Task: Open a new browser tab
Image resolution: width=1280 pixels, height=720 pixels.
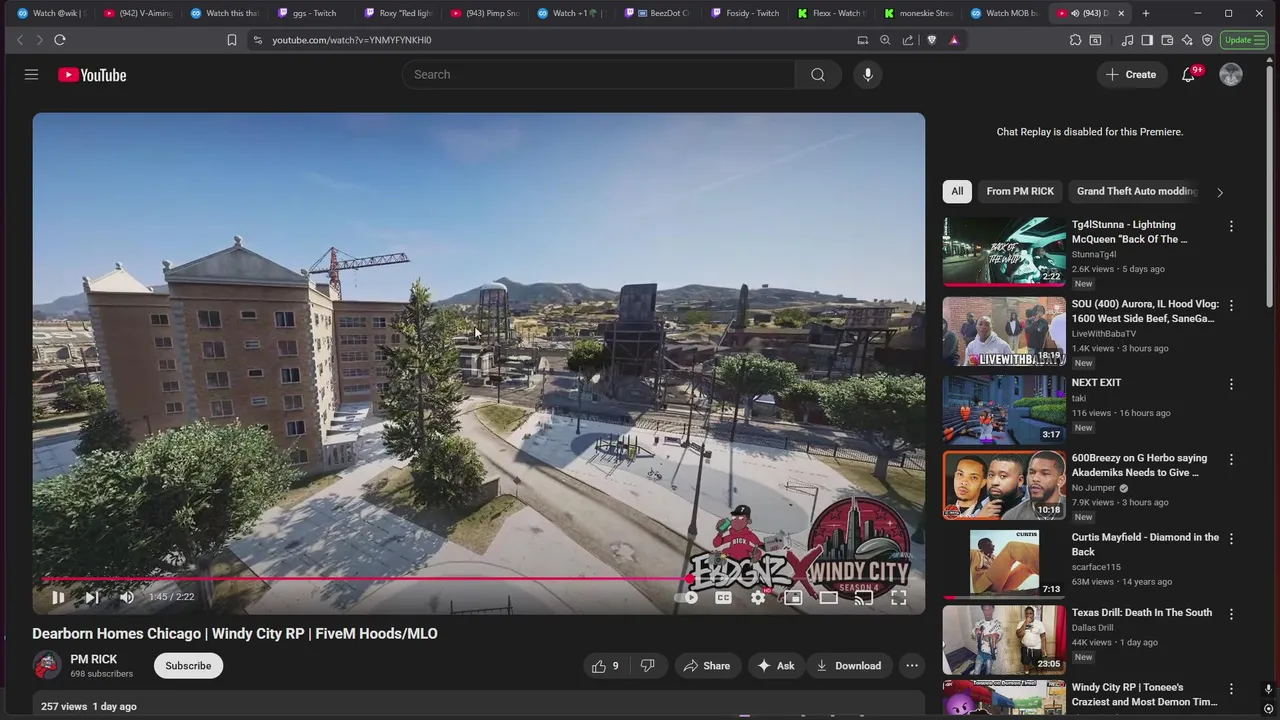Action: (1146, 13)
